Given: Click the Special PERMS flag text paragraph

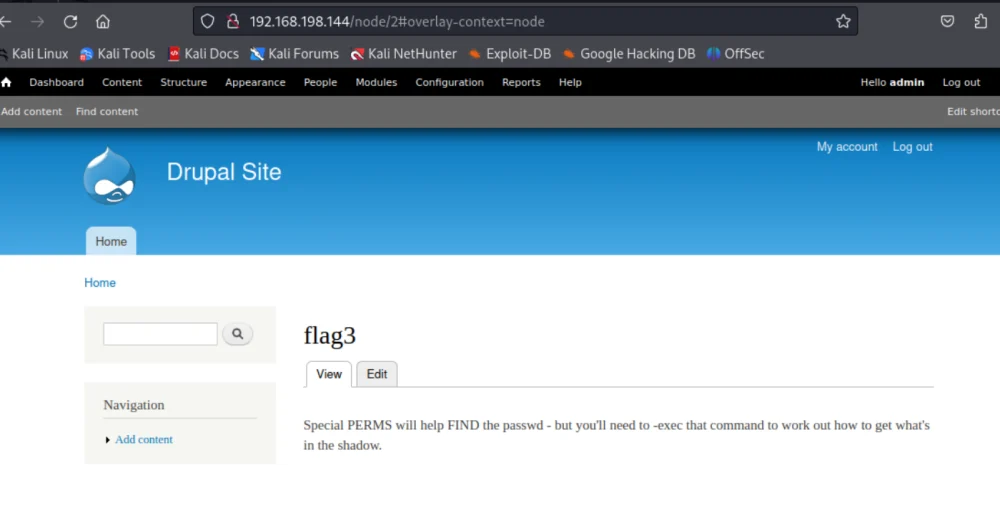Looking at the screenshot, I should point(617,435).
